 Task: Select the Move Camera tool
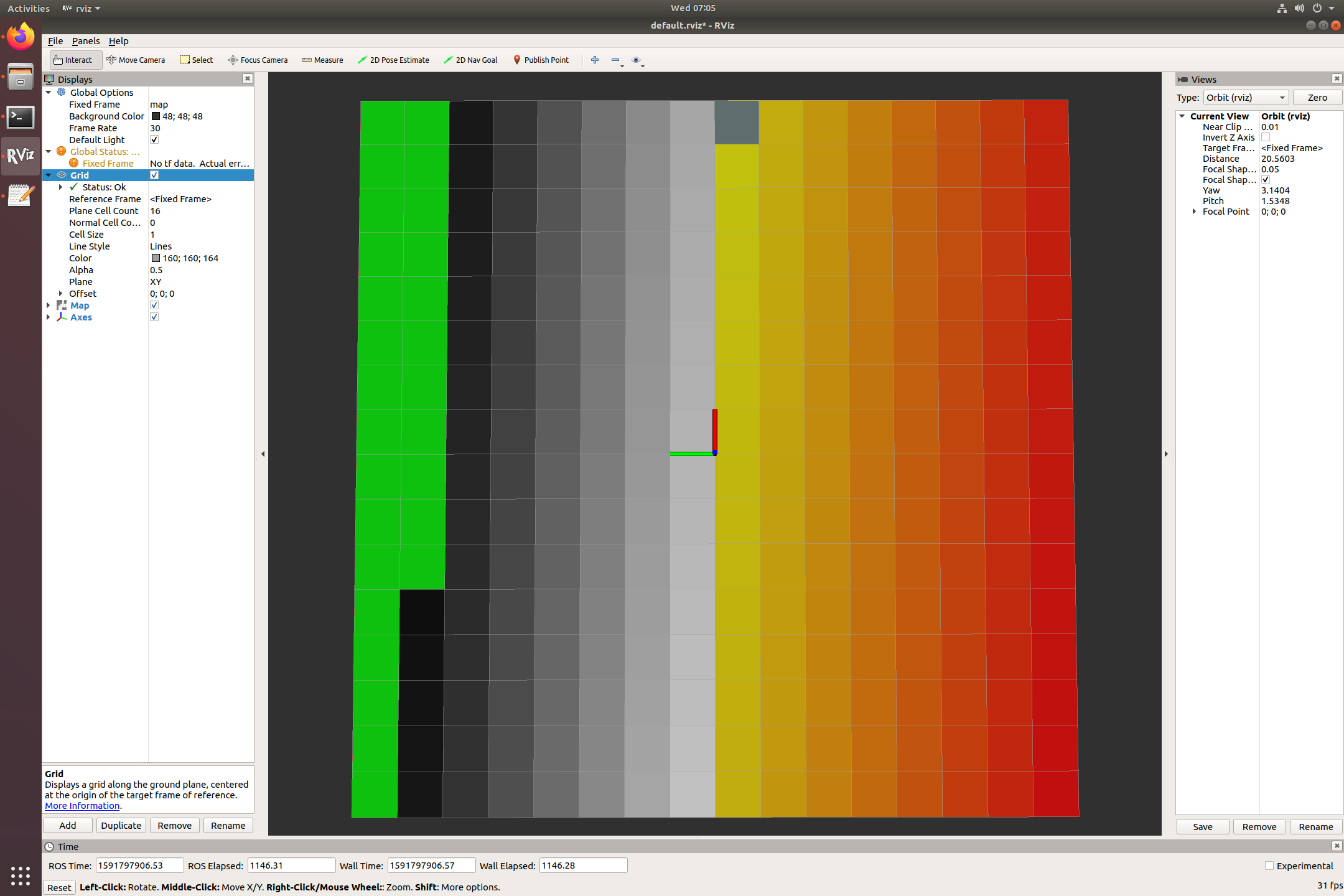[x=136, y=60]
